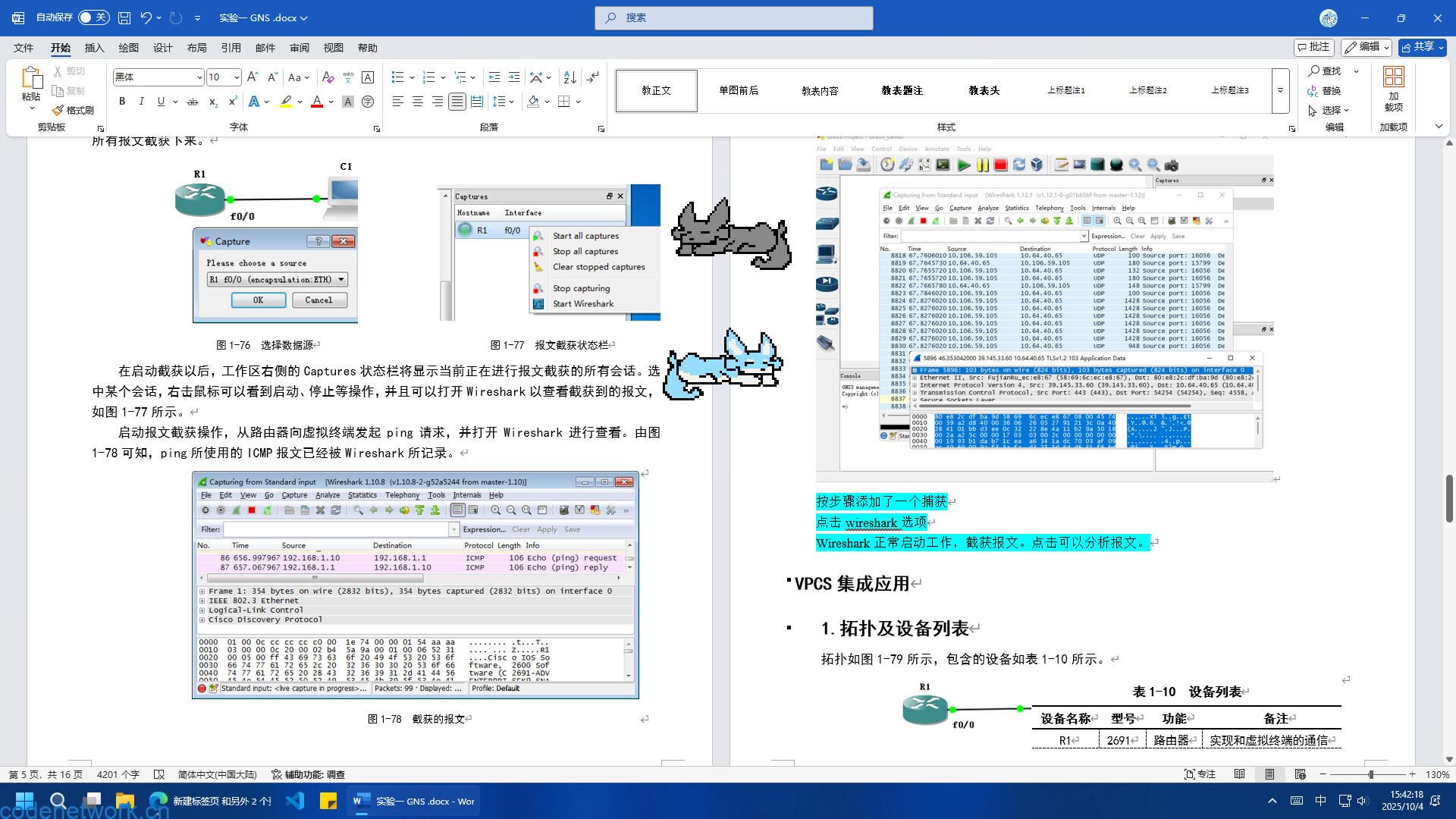Apply bold formatting
This screenshot has width=1456, height=819.
pos(122,102)
